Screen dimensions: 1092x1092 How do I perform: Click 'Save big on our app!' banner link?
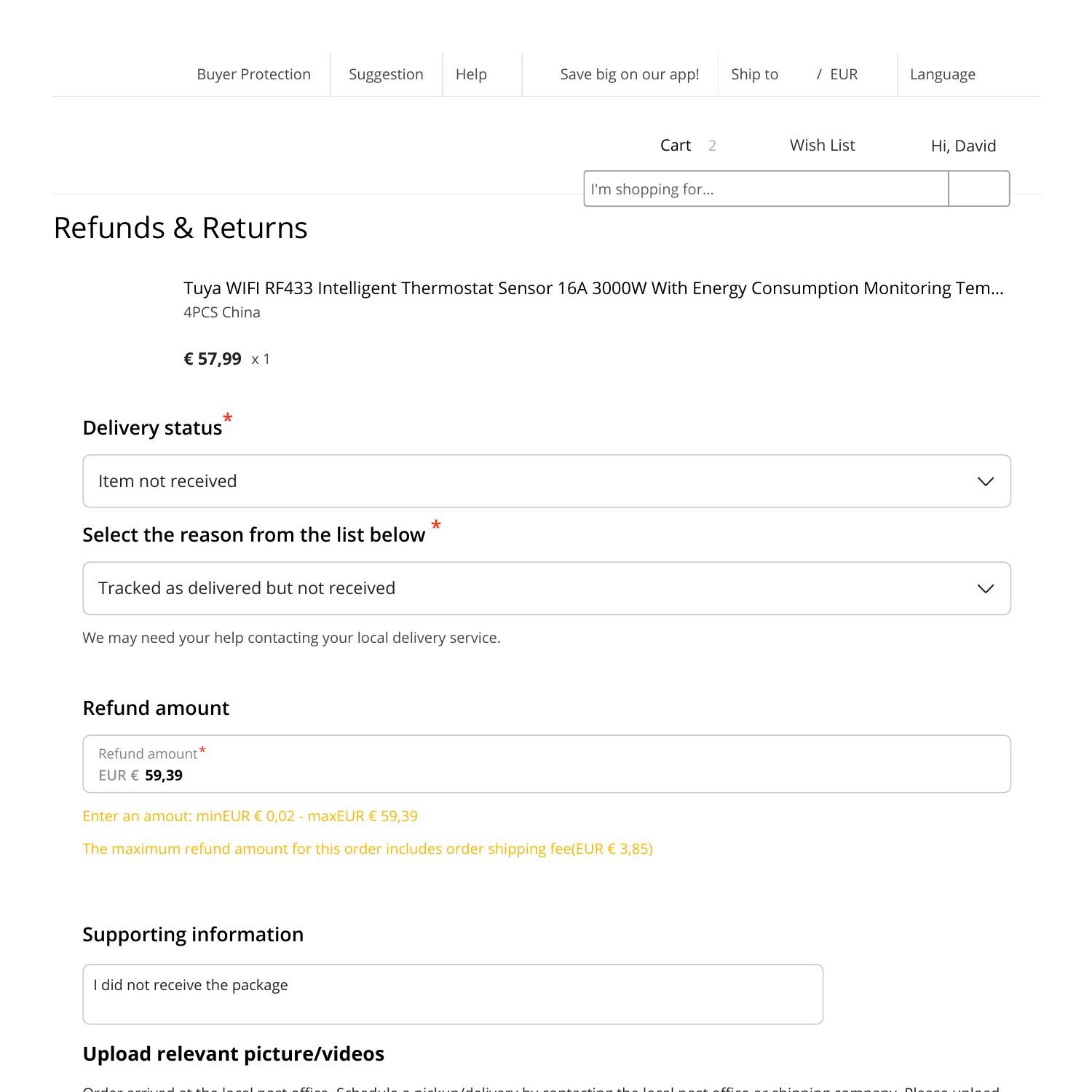[x=629, y=74]
